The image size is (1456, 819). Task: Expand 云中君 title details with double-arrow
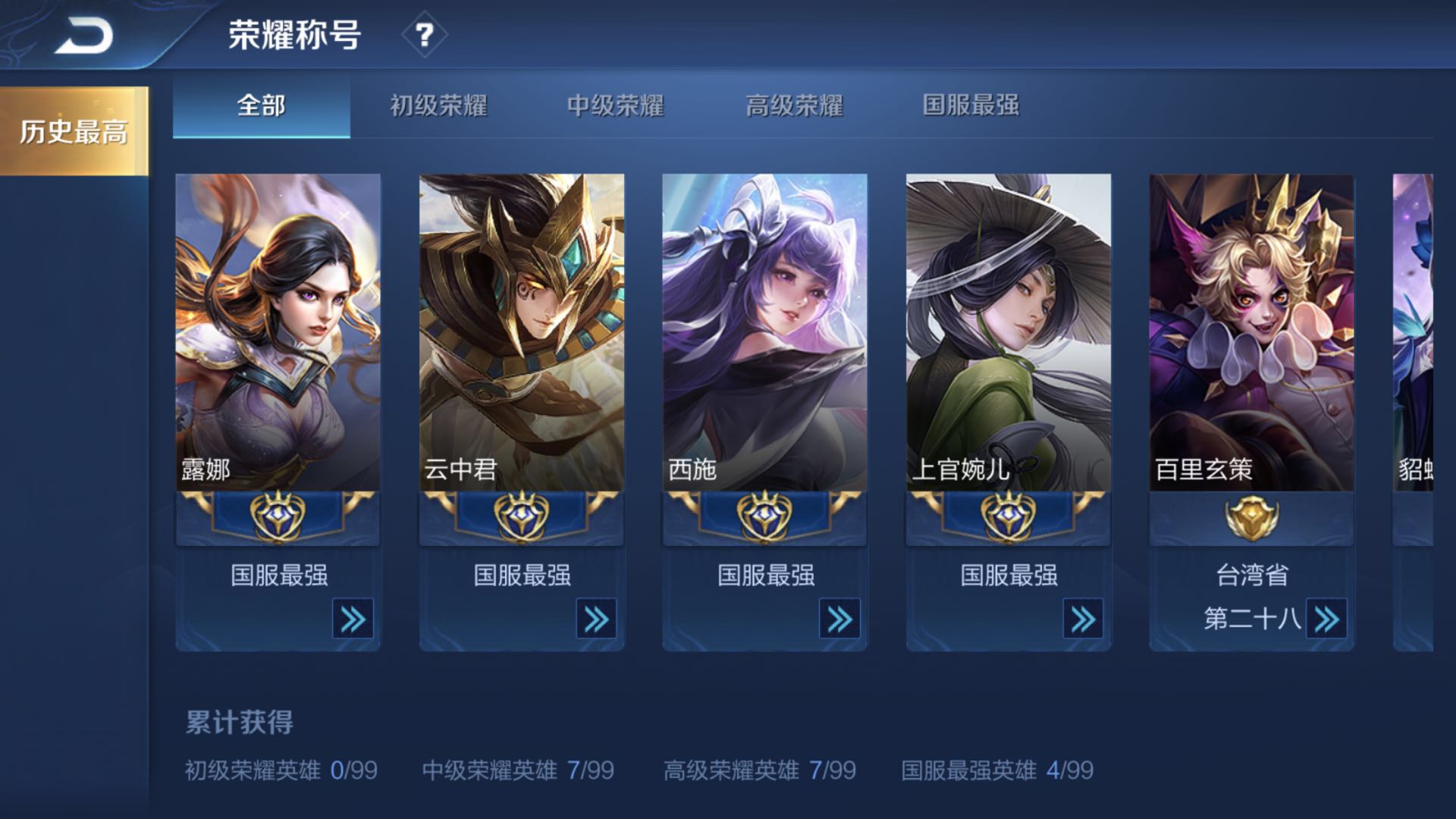coord(596,619)
